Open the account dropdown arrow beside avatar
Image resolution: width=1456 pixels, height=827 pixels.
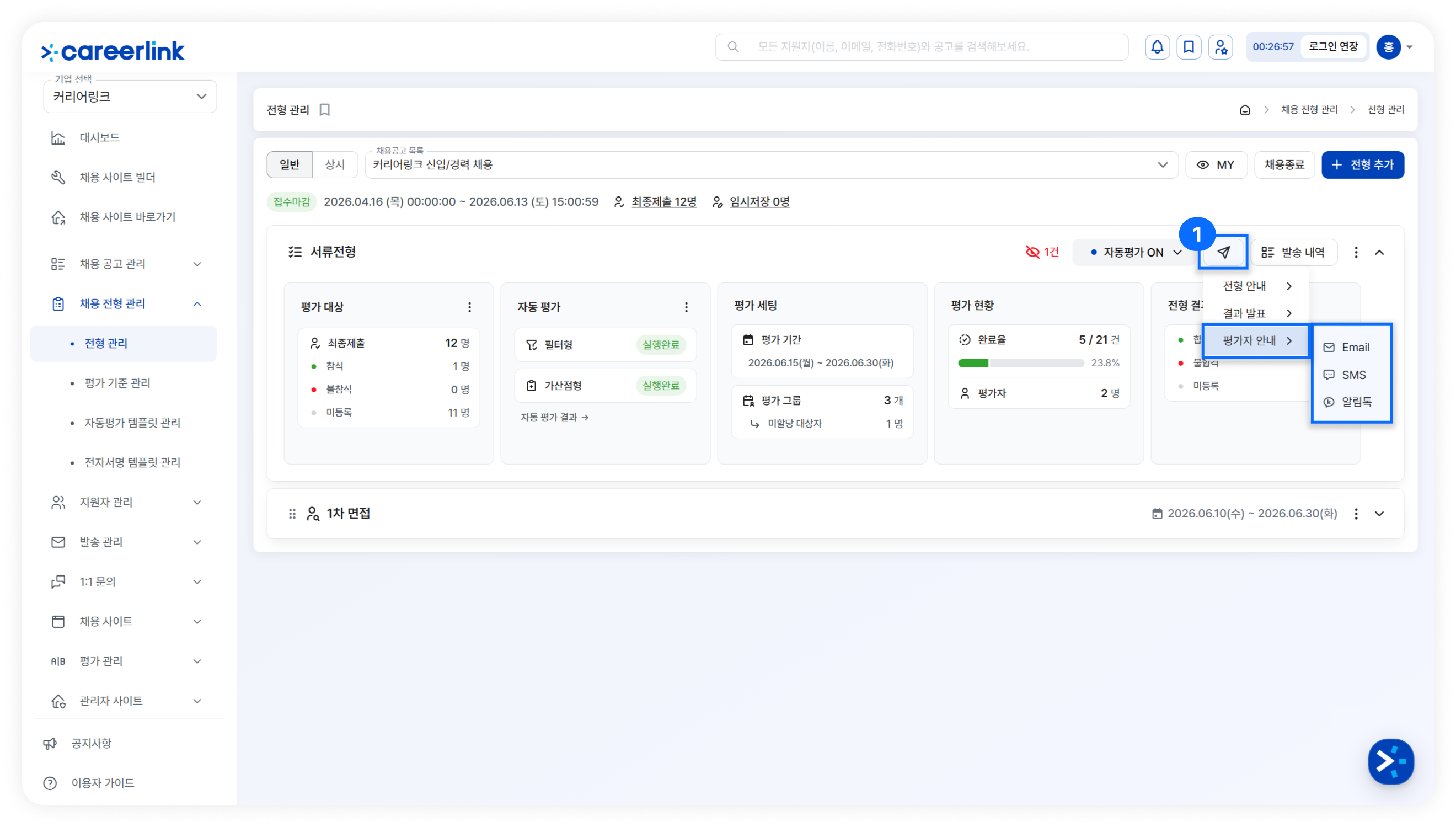coord(1410,47)
